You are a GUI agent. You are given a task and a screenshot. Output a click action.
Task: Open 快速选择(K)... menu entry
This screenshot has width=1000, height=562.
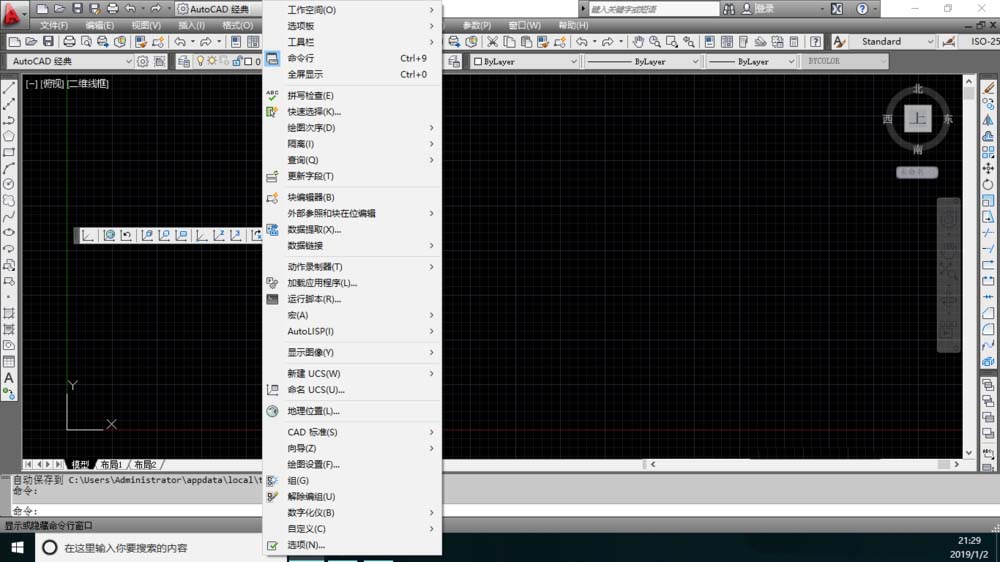(352, 112)
